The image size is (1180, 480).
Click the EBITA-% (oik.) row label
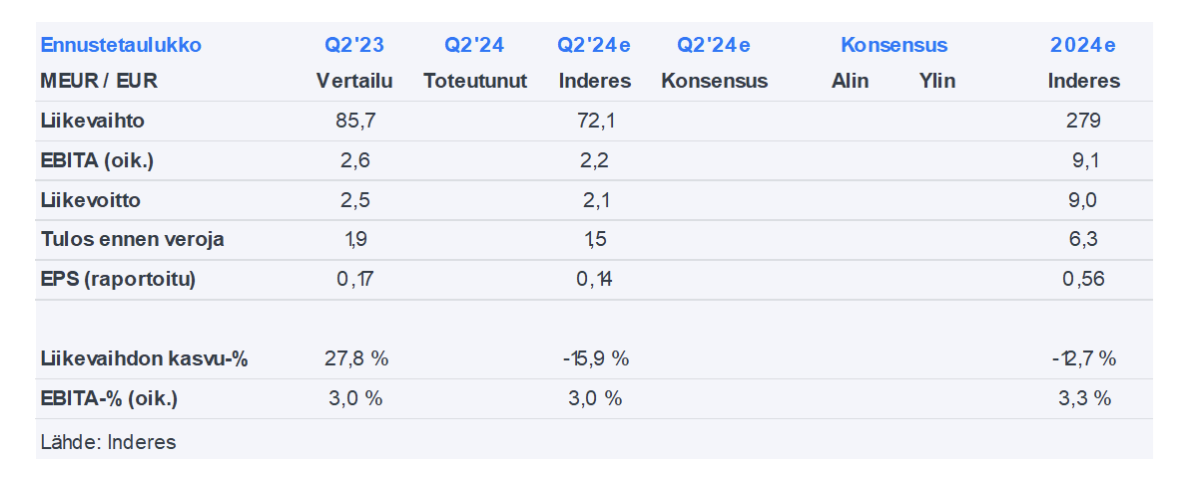pos(109,398)
